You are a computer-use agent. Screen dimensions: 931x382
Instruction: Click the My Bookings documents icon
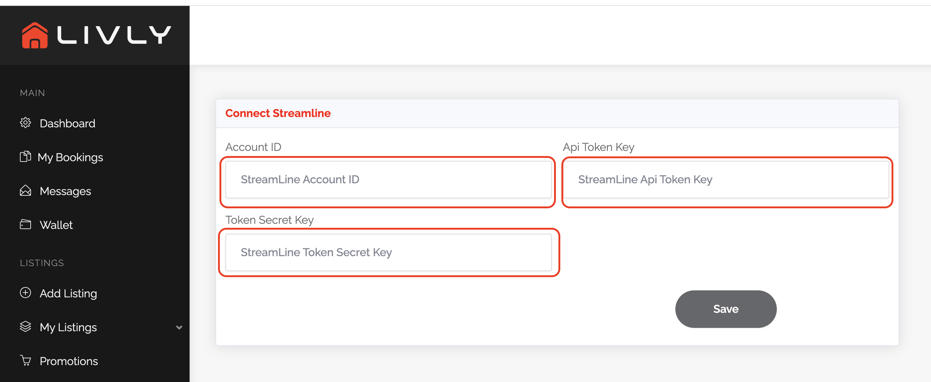click(25, 157)
